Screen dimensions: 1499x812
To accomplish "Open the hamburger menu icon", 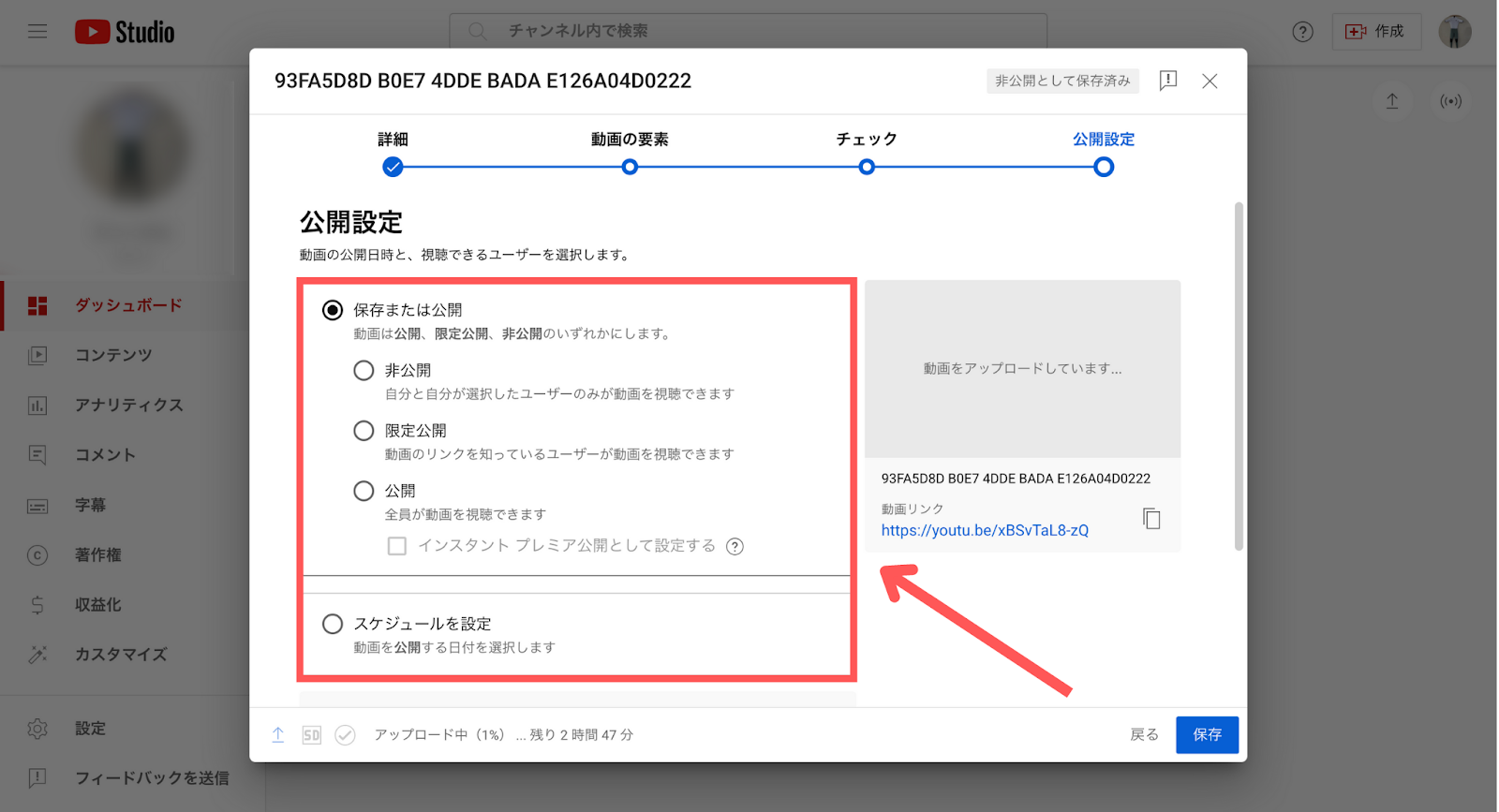I will (x=37, y=32).
